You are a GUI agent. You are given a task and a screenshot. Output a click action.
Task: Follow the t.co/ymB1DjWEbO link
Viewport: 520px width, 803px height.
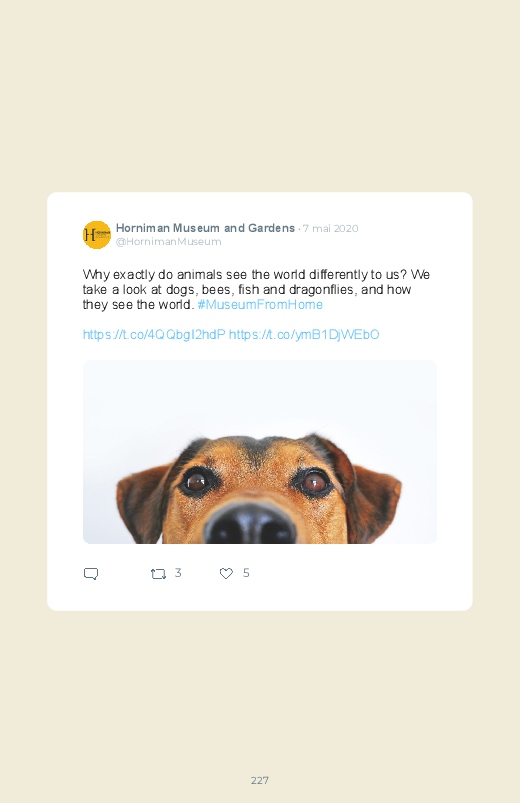pos(304,334)
